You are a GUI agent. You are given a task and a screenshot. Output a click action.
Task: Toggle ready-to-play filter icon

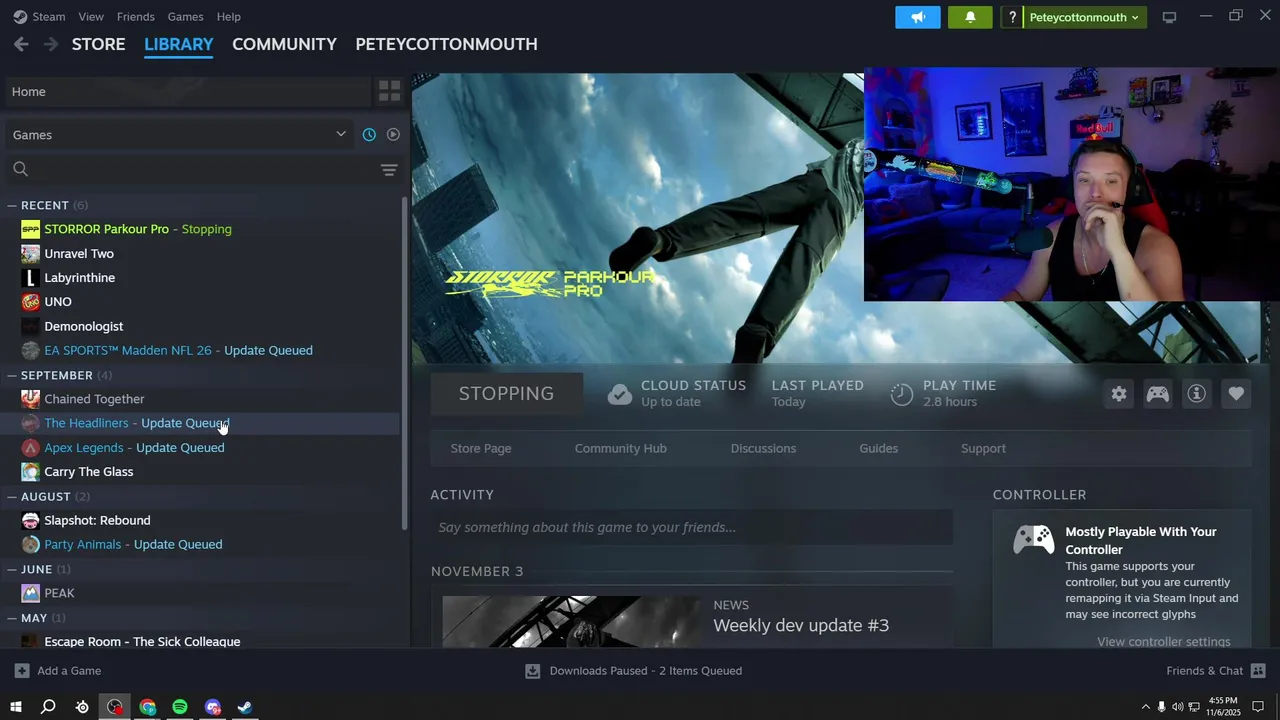point(393,134)
